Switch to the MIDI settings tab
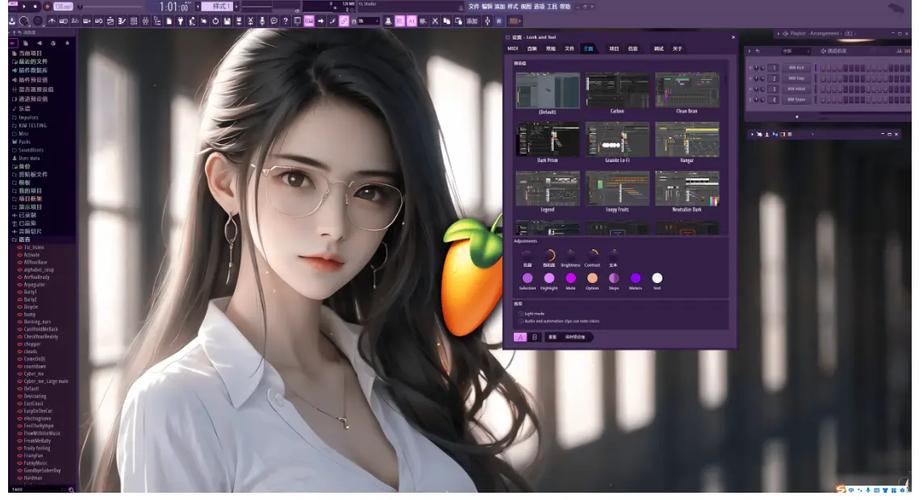 (x=513, y=48)
